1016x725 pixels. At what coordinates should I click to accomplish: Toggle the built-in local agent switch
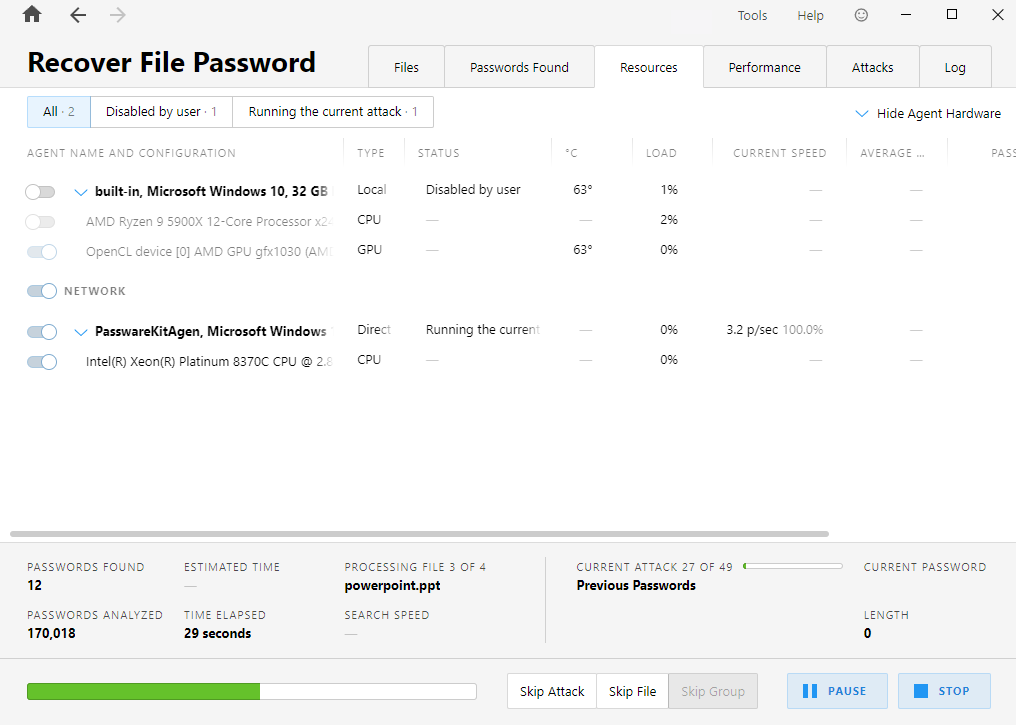click(x=41, y=192)
